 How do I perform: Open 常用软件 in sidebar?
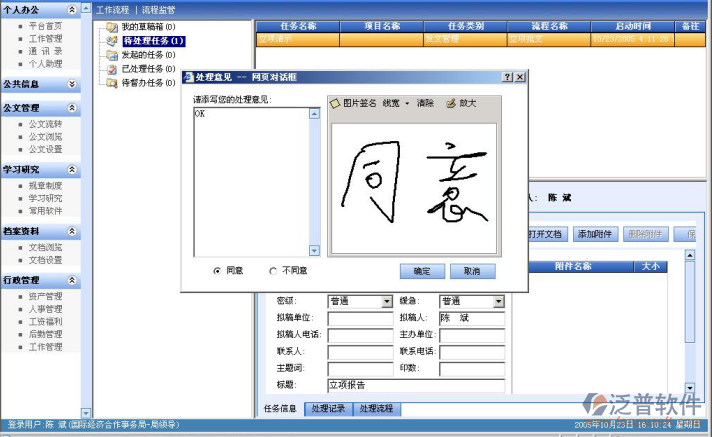coord(45,211)
